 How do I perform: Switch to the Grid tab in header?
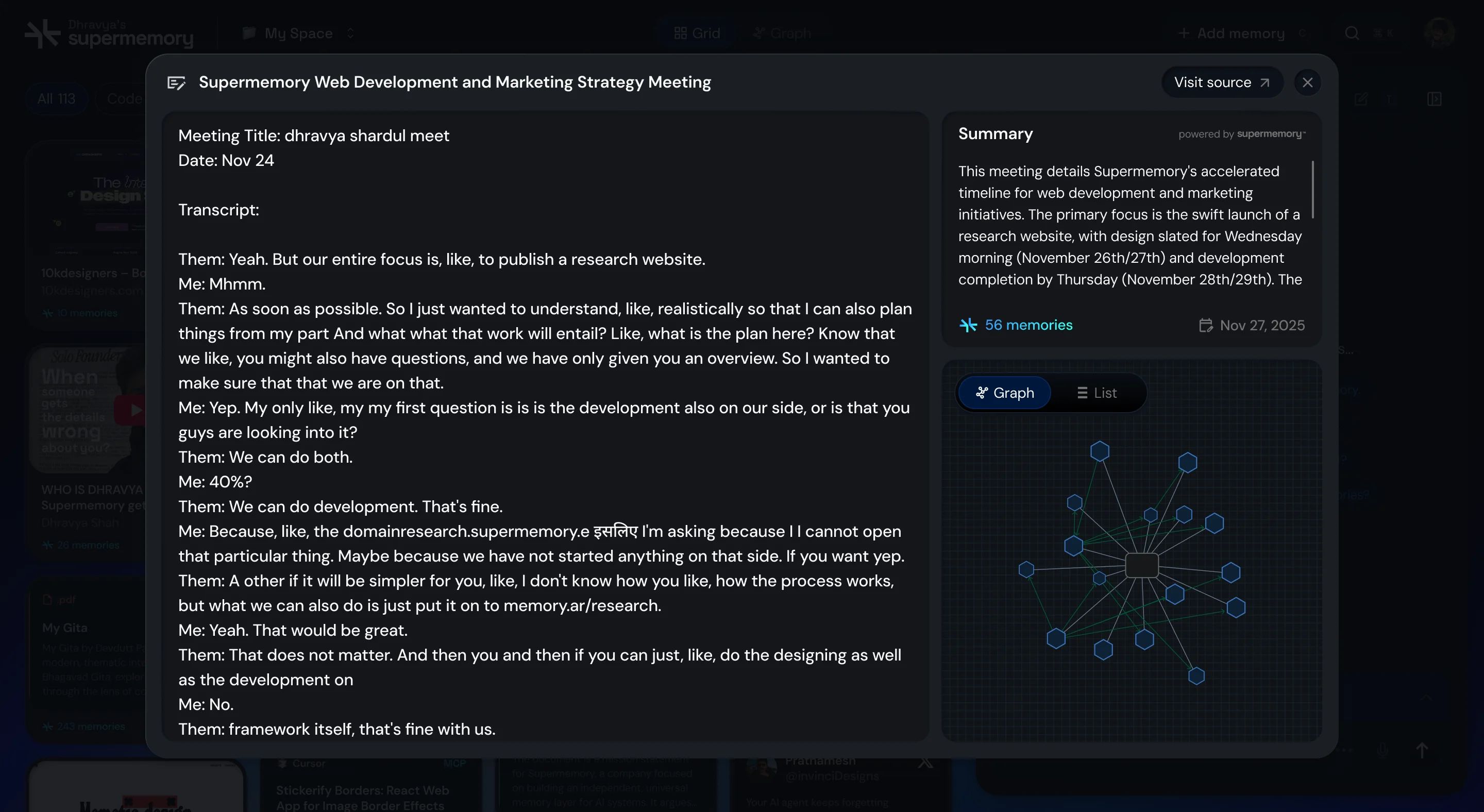click(697, 33)
